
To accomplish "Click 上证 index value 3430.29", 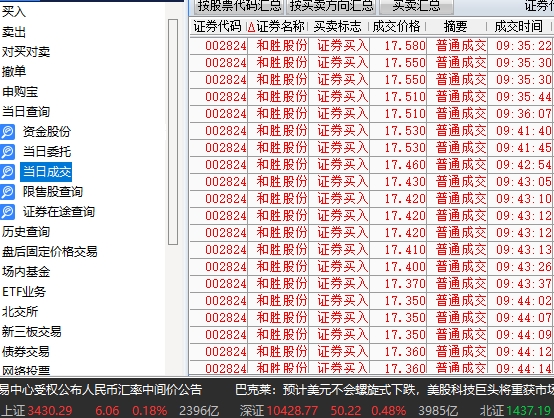I will pos(50,411).
